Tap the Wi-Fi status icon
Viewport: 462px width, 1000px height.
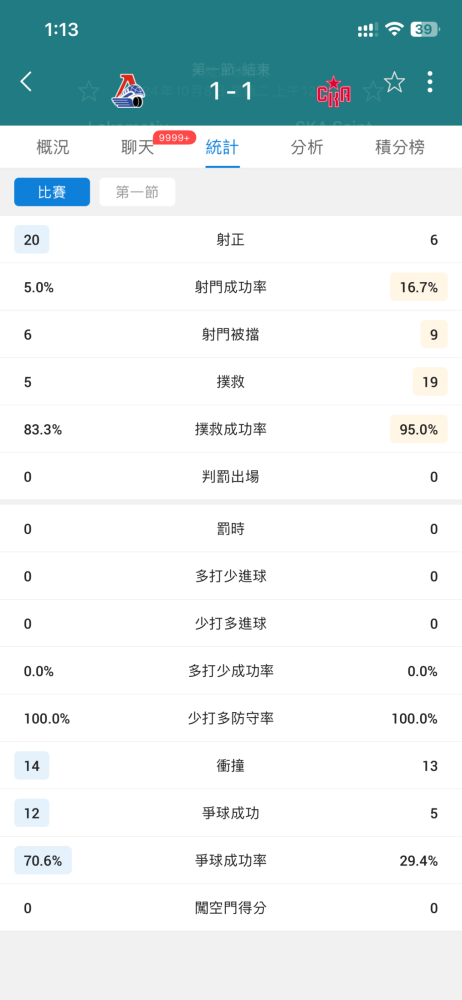(394, 29)
